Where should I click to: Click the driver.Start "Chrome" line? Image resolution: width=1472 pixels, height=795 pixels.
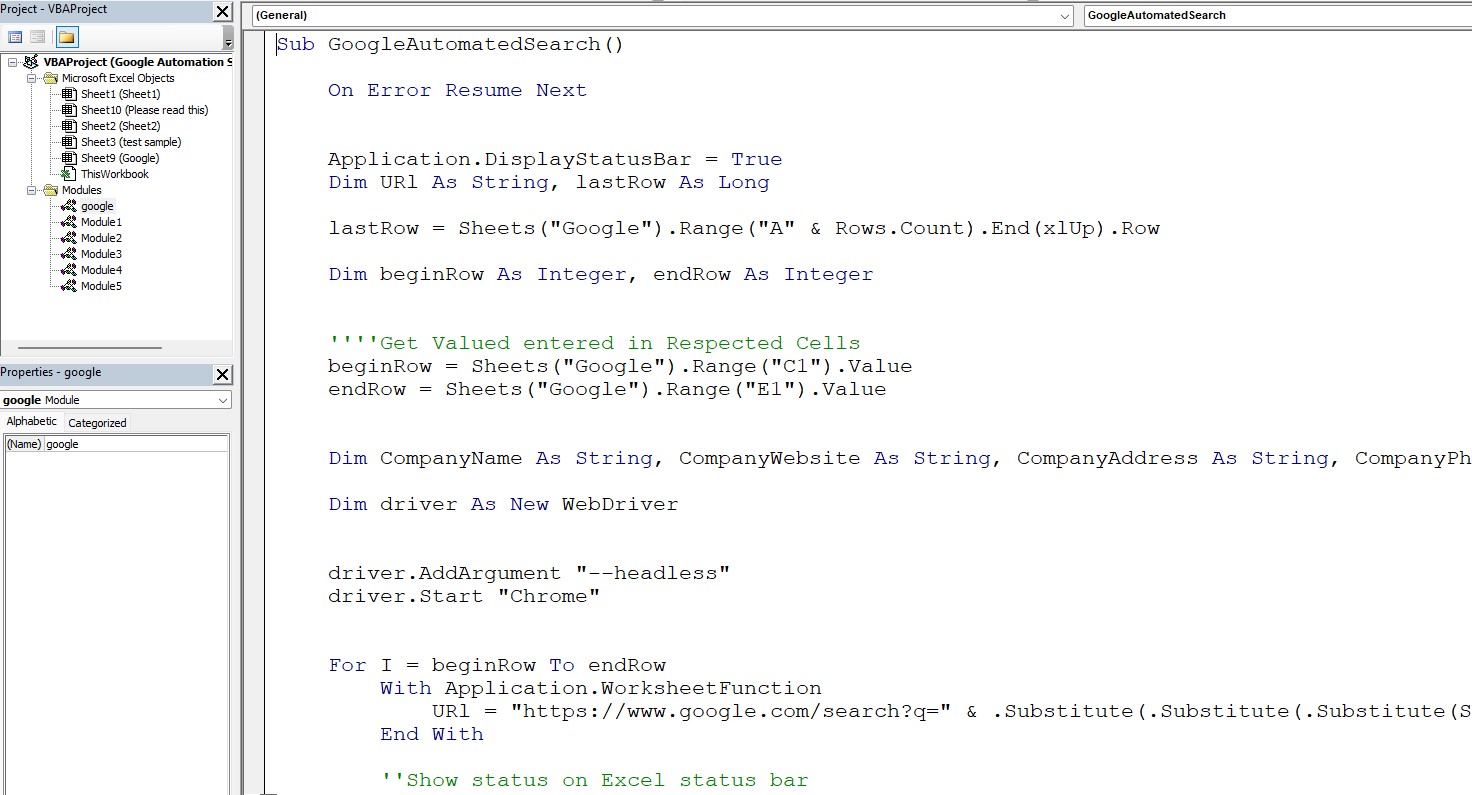pos(464,596)
